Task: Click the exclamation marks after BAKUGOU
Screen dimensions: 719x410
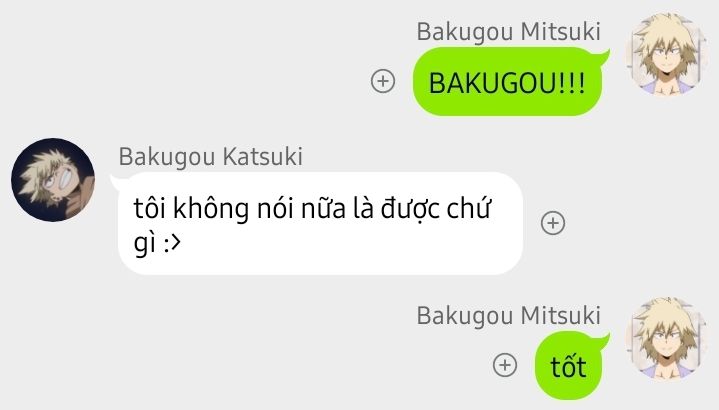Action: click(x=572, y=83)
